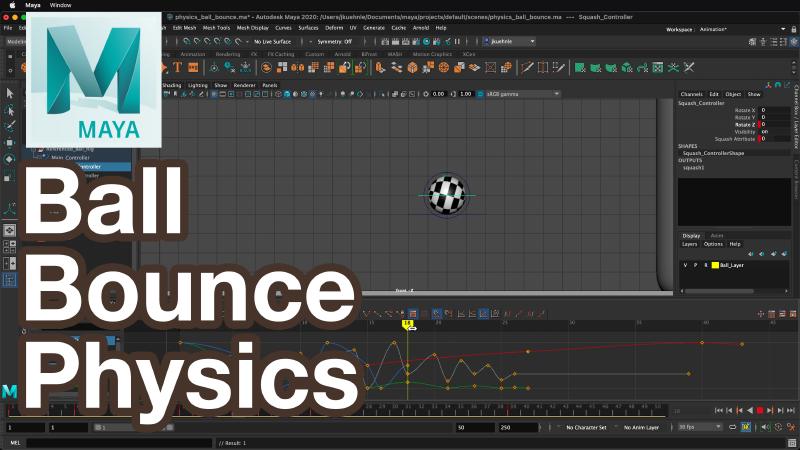Toggle the lock icon beside Workspace
Image resolution: width=800 pixels, height=450 pixels.
pyautogui.click(x=793, y=29)
